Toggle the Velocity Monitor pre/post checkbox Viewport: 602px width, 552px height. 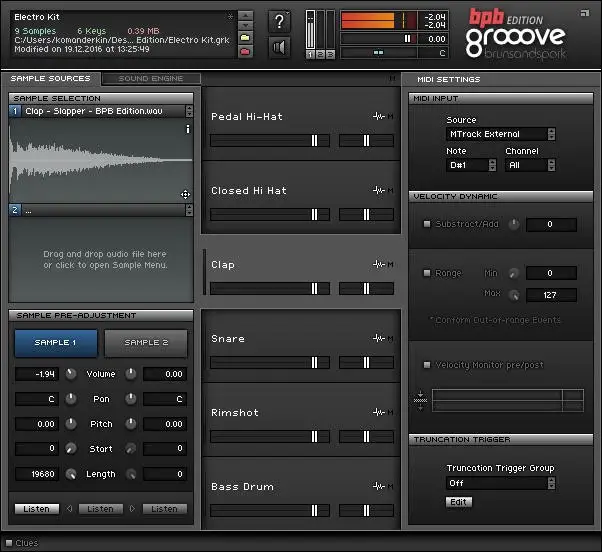[x=427, y=365]
